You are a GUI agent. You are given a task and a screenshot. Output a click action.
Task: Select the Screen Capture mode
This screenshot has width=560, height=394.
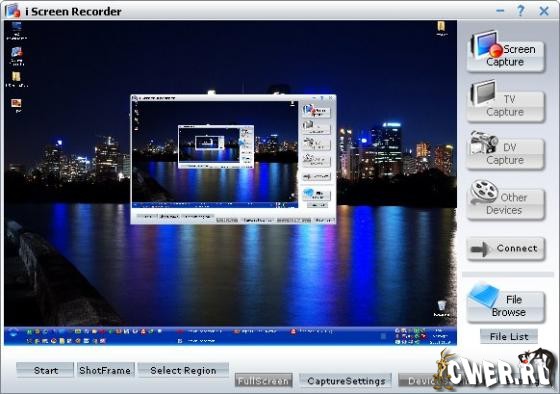505,53
